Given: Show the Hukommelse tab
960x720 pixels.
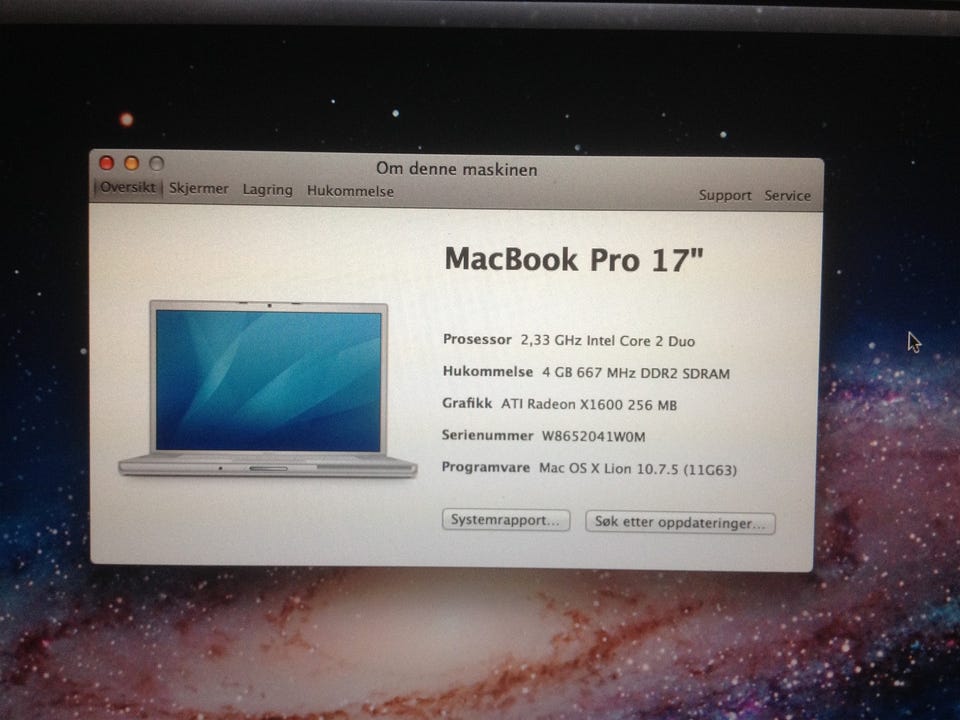Looking at the screenshot, I should tap(350, 191).
